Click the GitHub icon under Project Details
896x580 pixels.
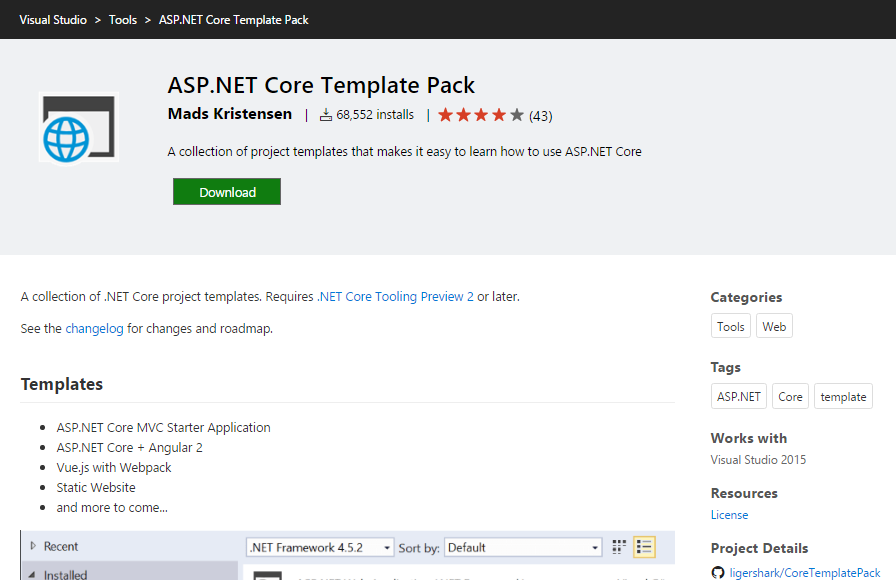pyautogui.click(x=717, y=573)
